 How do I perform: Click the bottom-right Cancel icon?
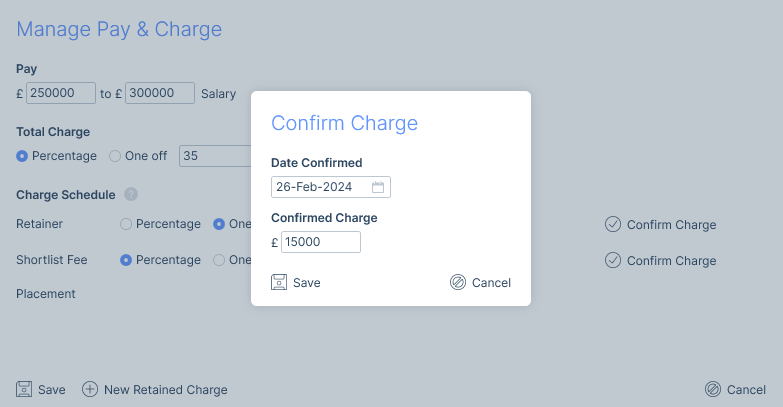coord(713,389)
